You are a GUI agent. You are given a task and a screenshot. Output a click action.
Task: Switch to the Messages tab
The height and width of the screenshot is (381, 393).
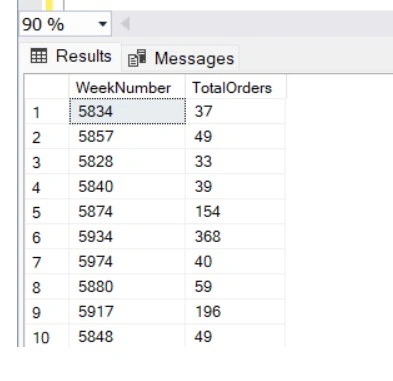[180, 58]
